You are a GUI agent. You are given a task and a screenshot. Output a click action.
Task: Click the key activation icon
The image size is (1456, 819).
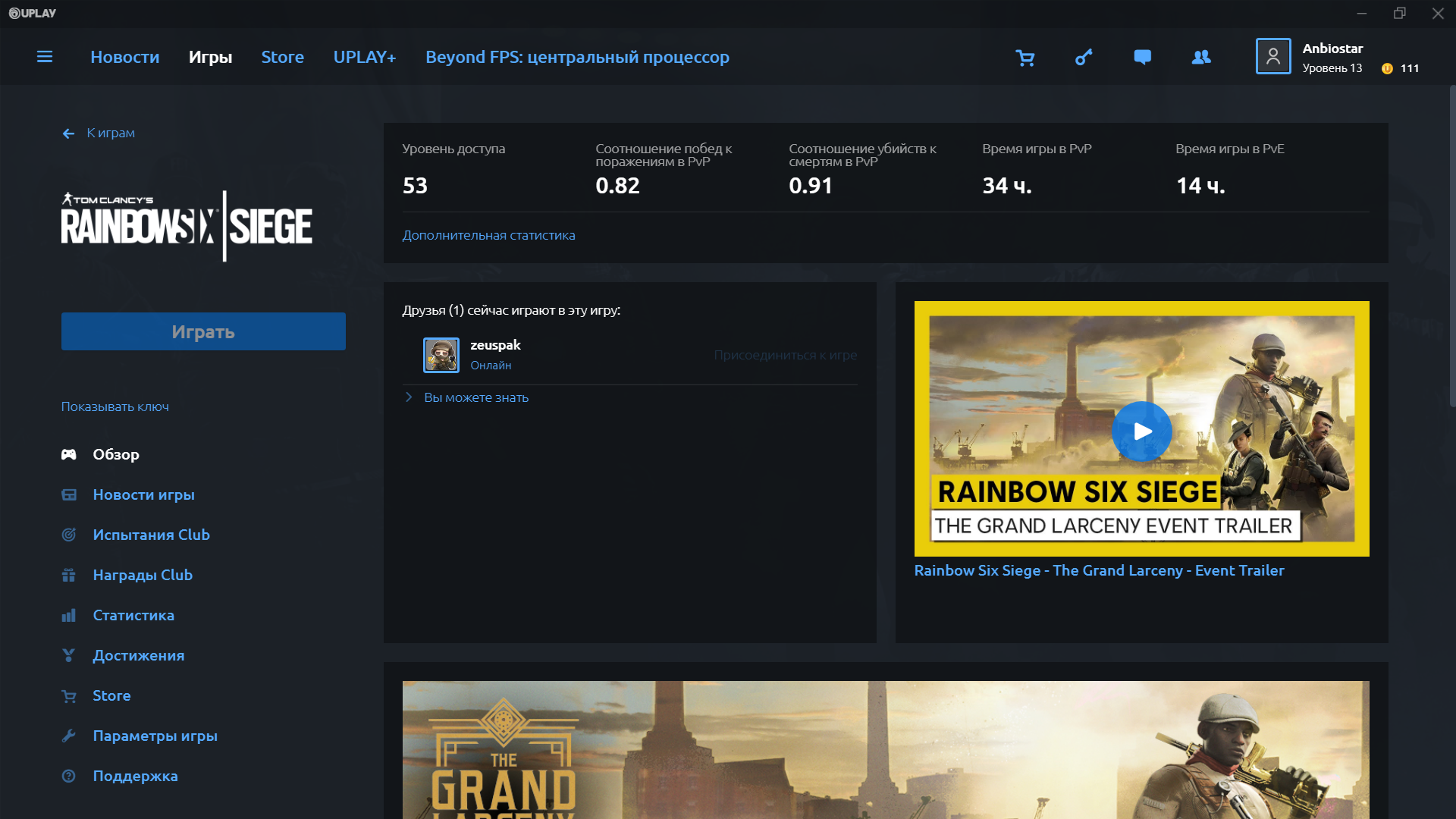pyautogui.click(x=1084, y=57)
